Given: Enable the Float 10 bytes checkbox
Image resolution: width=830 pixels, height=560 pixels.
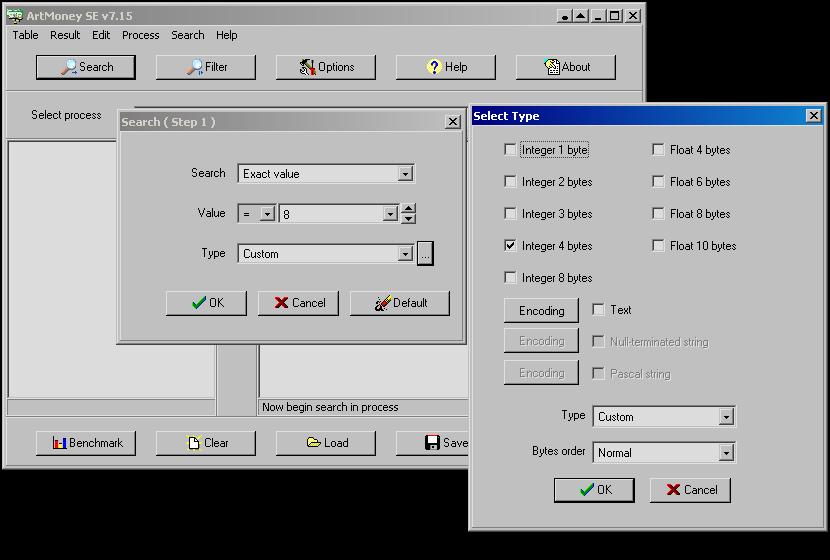Looking at the screenshot, I should coord(658,246).
